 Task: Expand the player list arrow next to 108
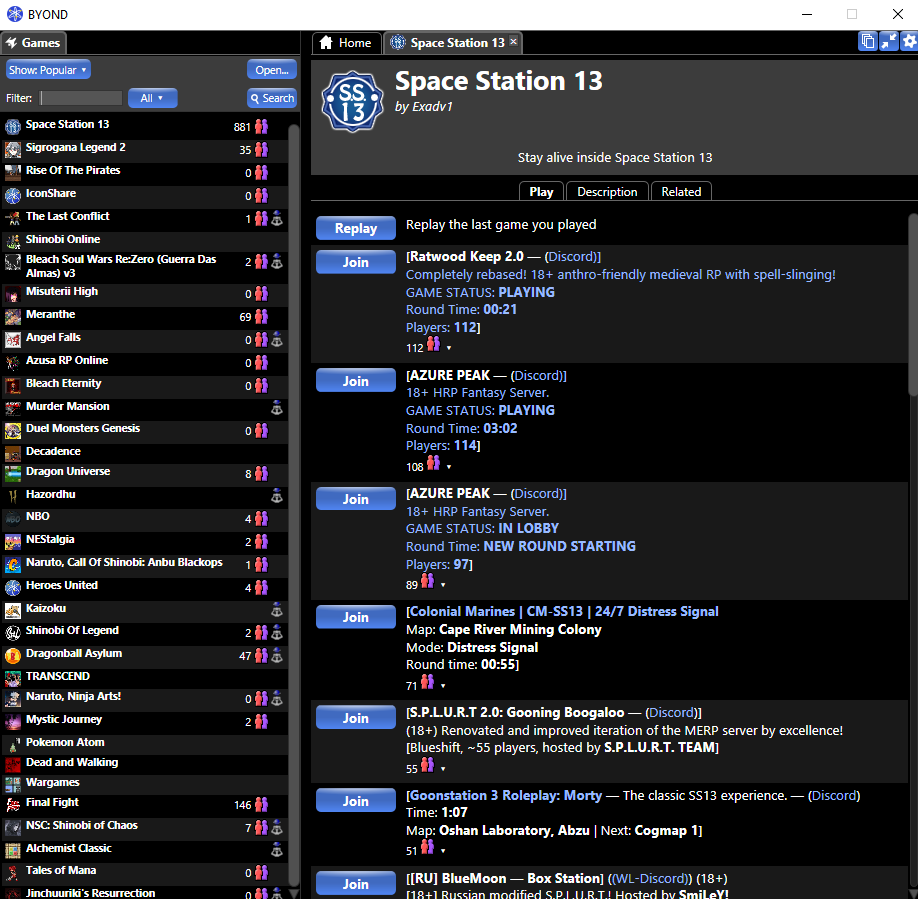point(449,466)
